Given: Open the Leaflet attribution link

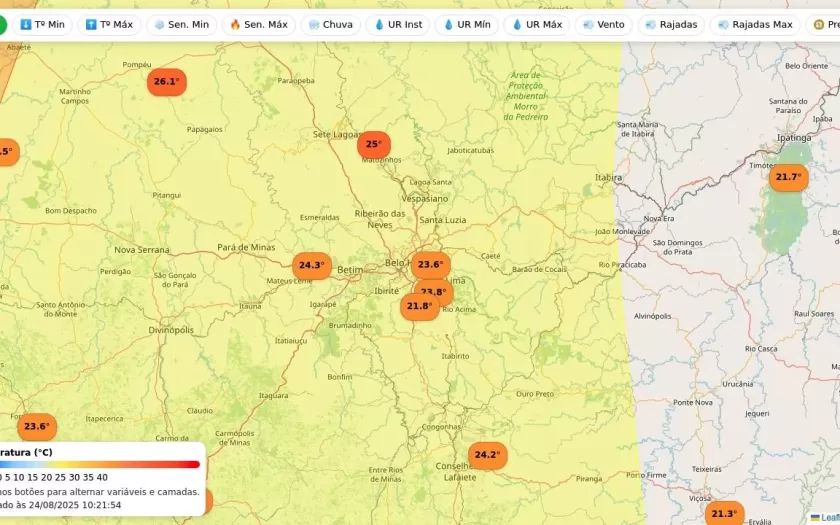Looking at the screenshot, I should point(828,517).
